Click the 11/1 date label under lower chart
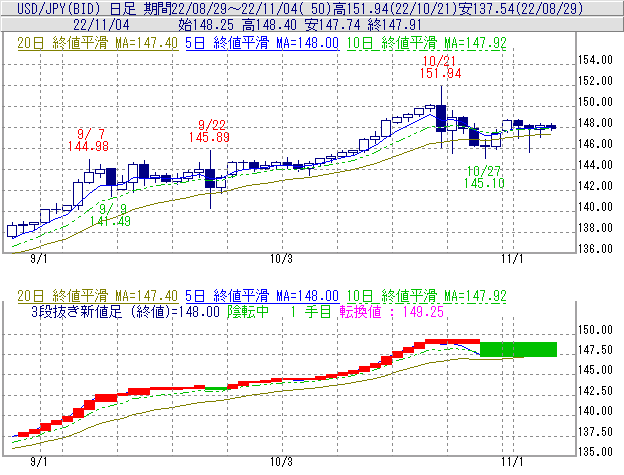 (x=512, y=462)
